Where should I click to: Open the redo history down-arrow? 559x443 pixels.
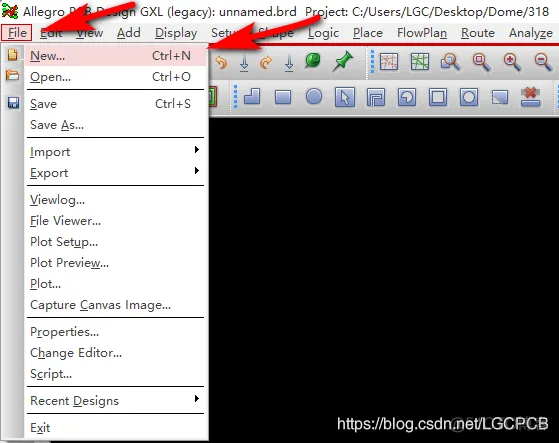click(x=289, y=63)
